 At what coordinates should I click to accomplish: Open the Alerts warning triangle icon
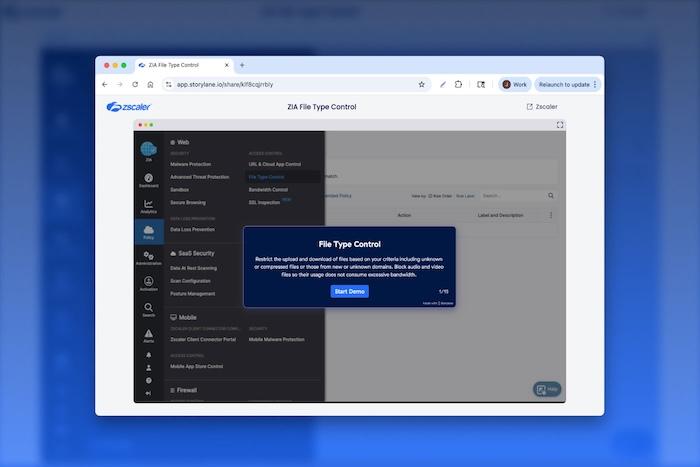pyautogui.click(x=149, y=335)
